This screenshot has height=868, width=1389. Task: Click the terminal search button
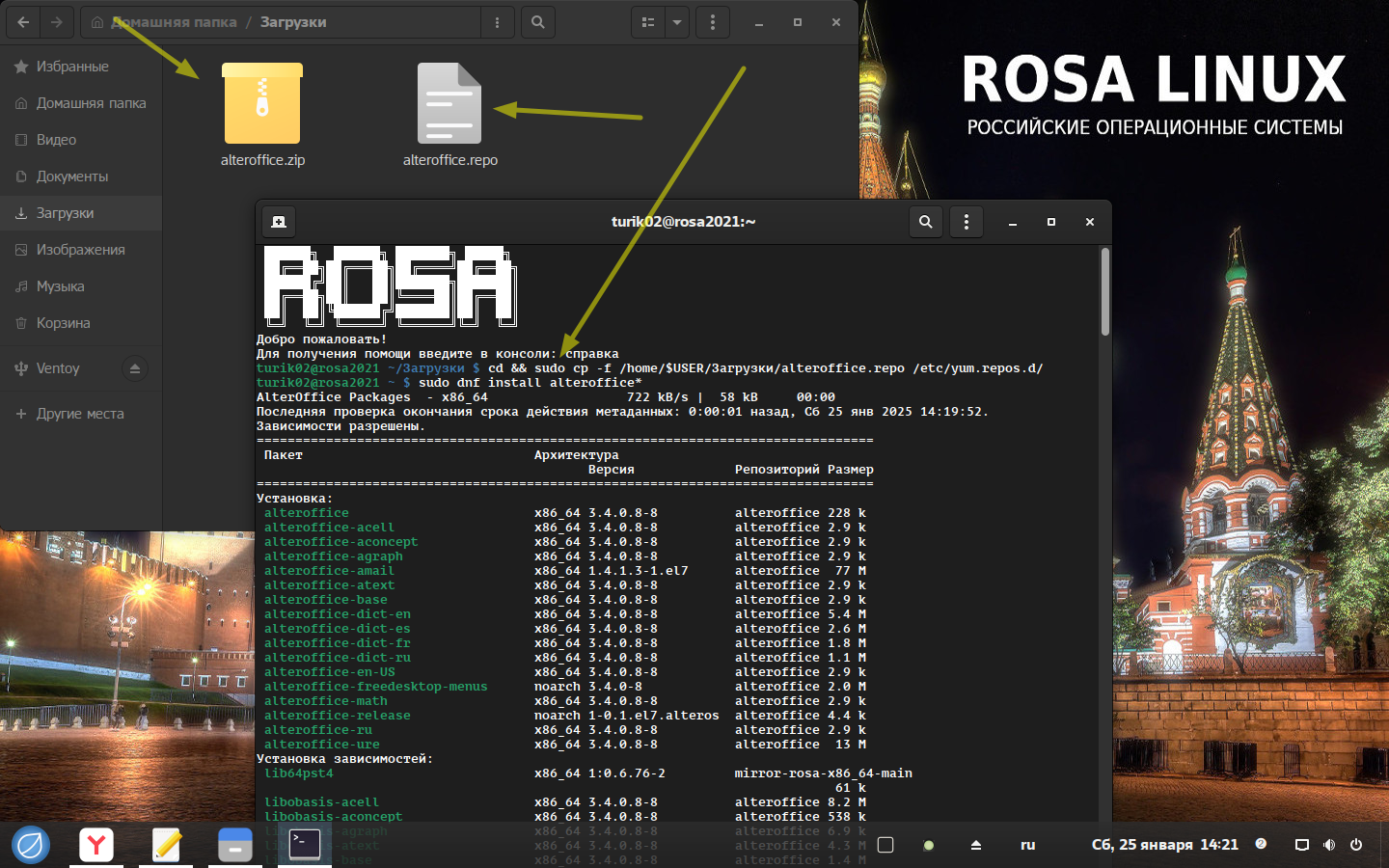[925, 222]
